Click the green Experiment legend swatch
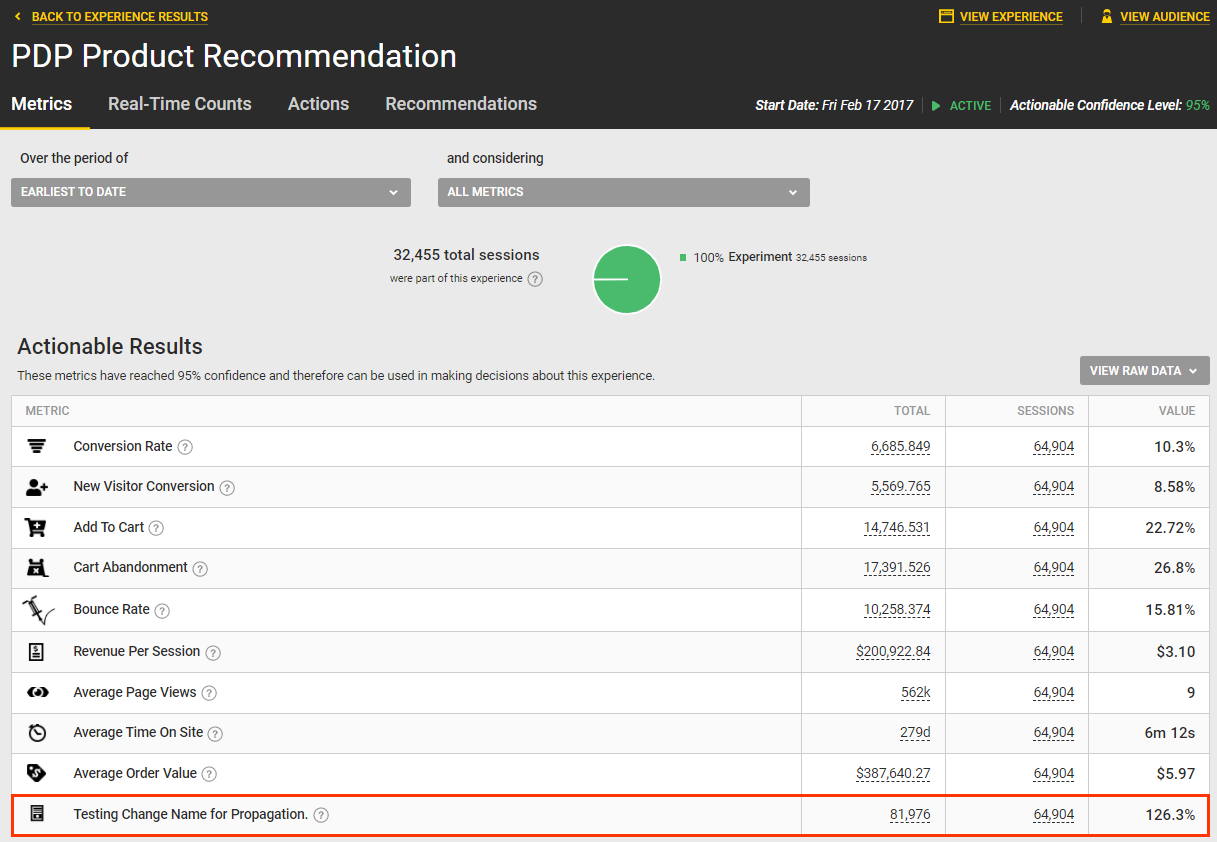The height and width of the screenshot is (842, 1217). [x=683, y=257]
